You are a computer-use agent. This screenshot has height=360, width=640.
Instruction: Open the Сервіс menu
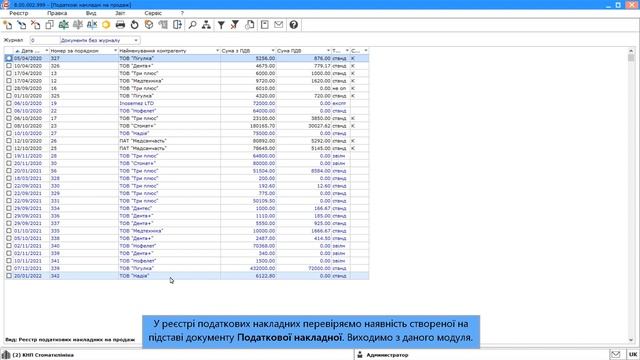153,13
